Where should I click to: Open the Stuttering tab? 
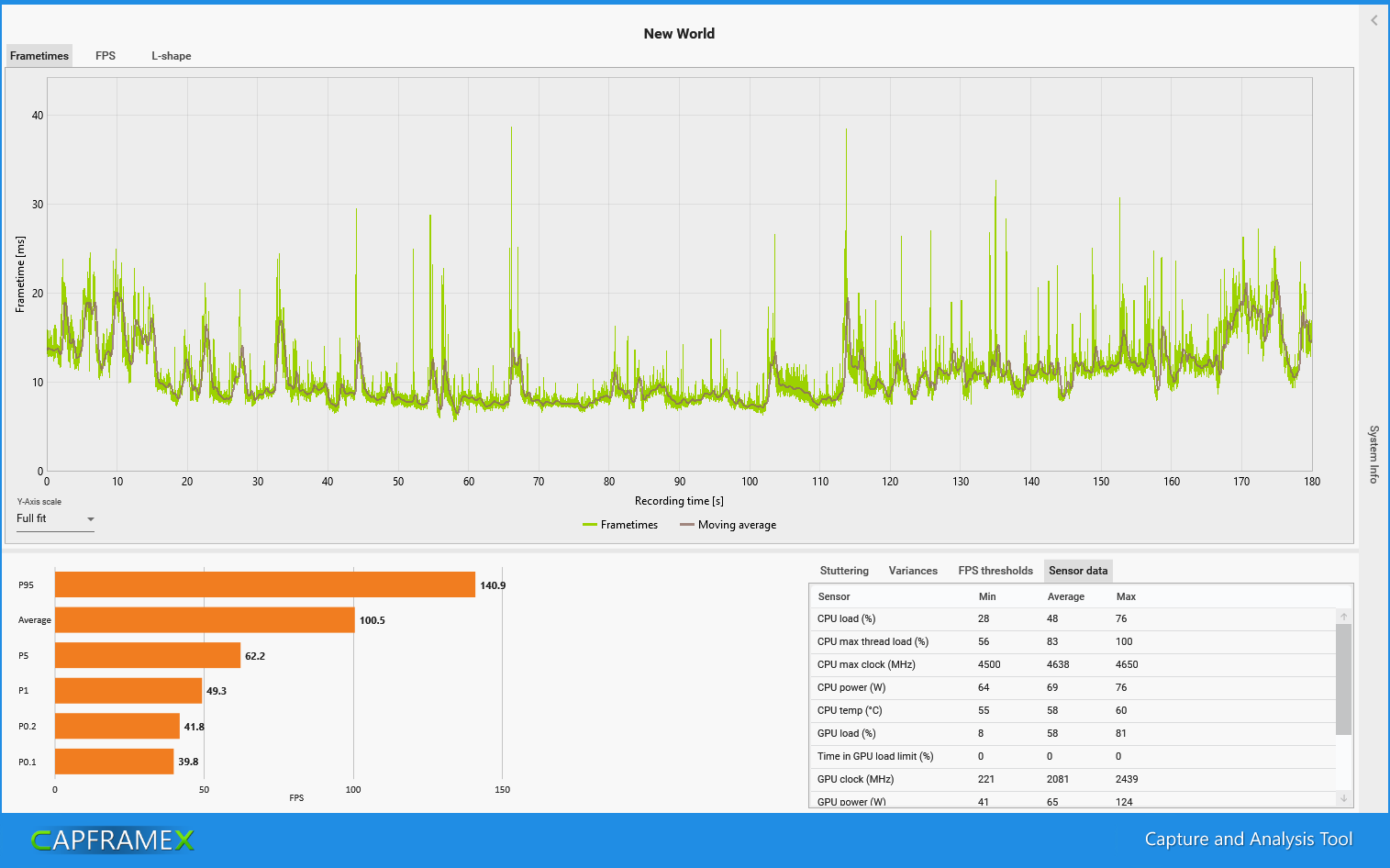click(844, 571)
